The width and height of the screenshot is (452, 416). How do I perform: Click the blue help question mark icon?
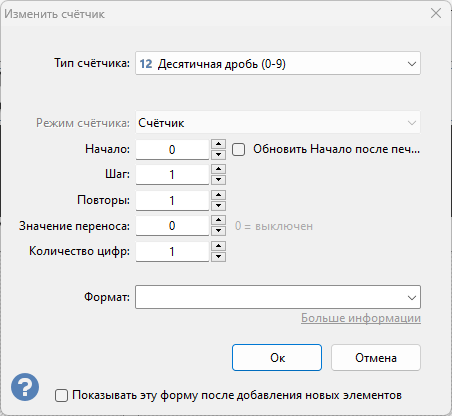25,387
